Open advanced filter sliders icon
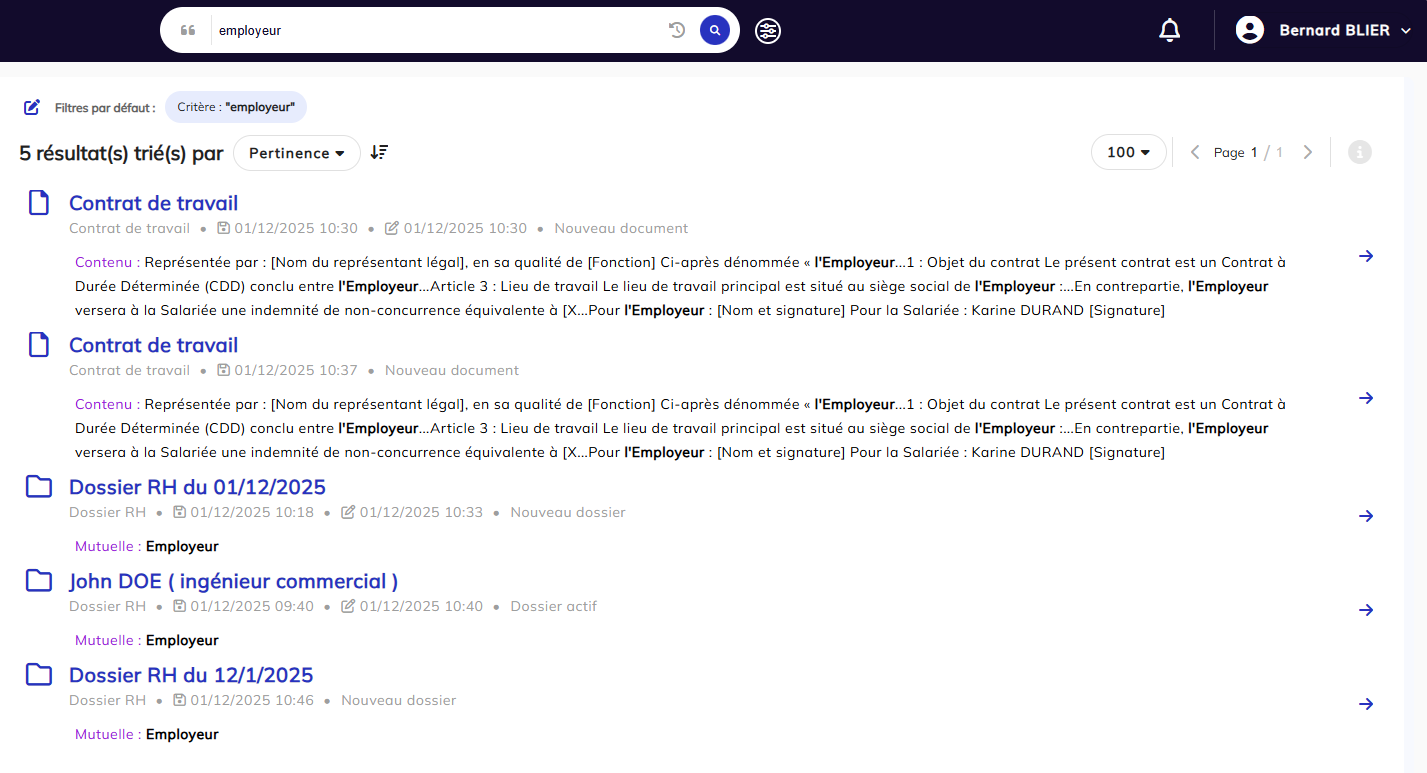 click(x=768, y=31)
